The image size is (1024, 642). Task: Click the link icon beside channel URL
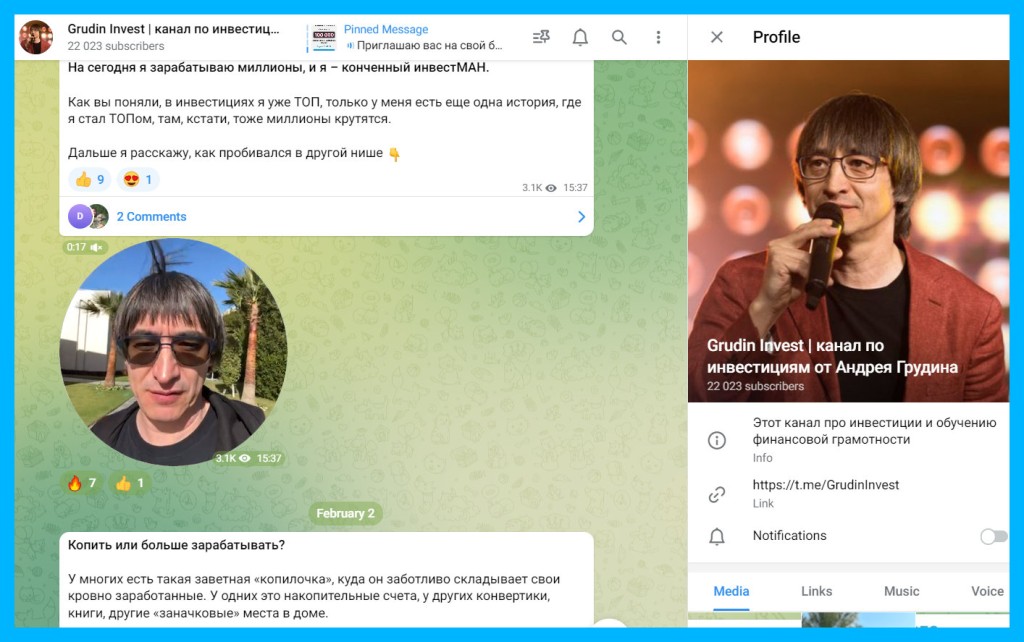(x=716, y=494)
